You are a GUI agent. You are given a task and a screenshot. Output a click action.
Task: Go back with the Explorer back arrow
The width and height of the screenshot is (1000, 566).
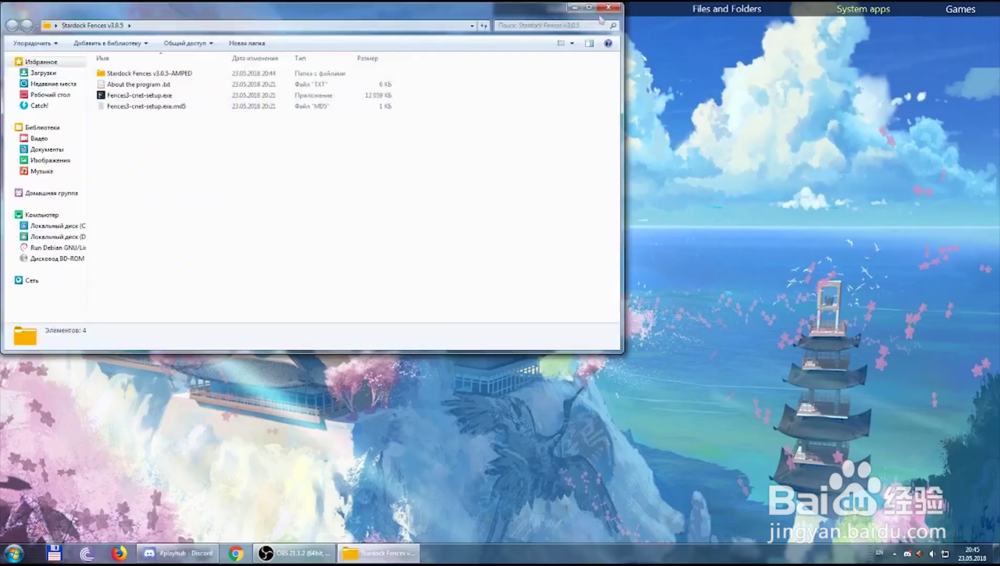[12, 26]
